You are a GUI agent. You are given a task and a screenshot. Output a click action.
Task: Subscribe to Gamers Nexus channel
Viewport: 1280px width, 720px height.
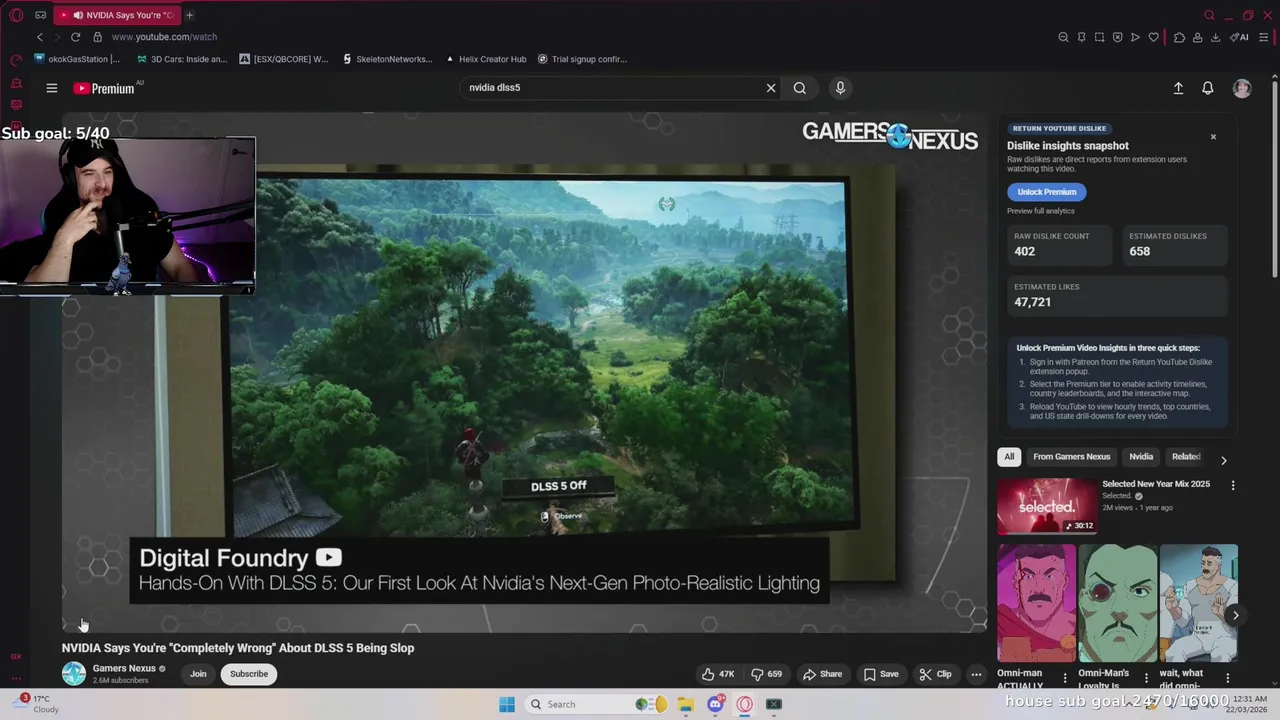249,674
